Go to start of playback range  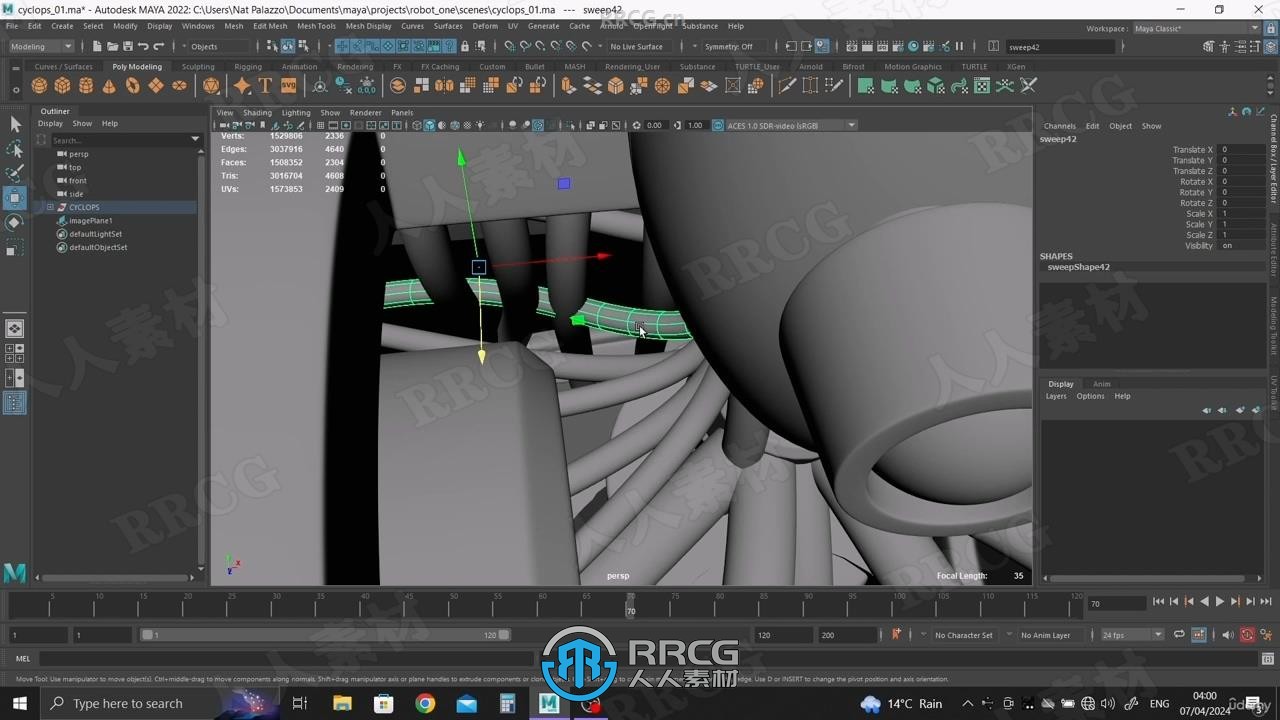pos(1158,602)
